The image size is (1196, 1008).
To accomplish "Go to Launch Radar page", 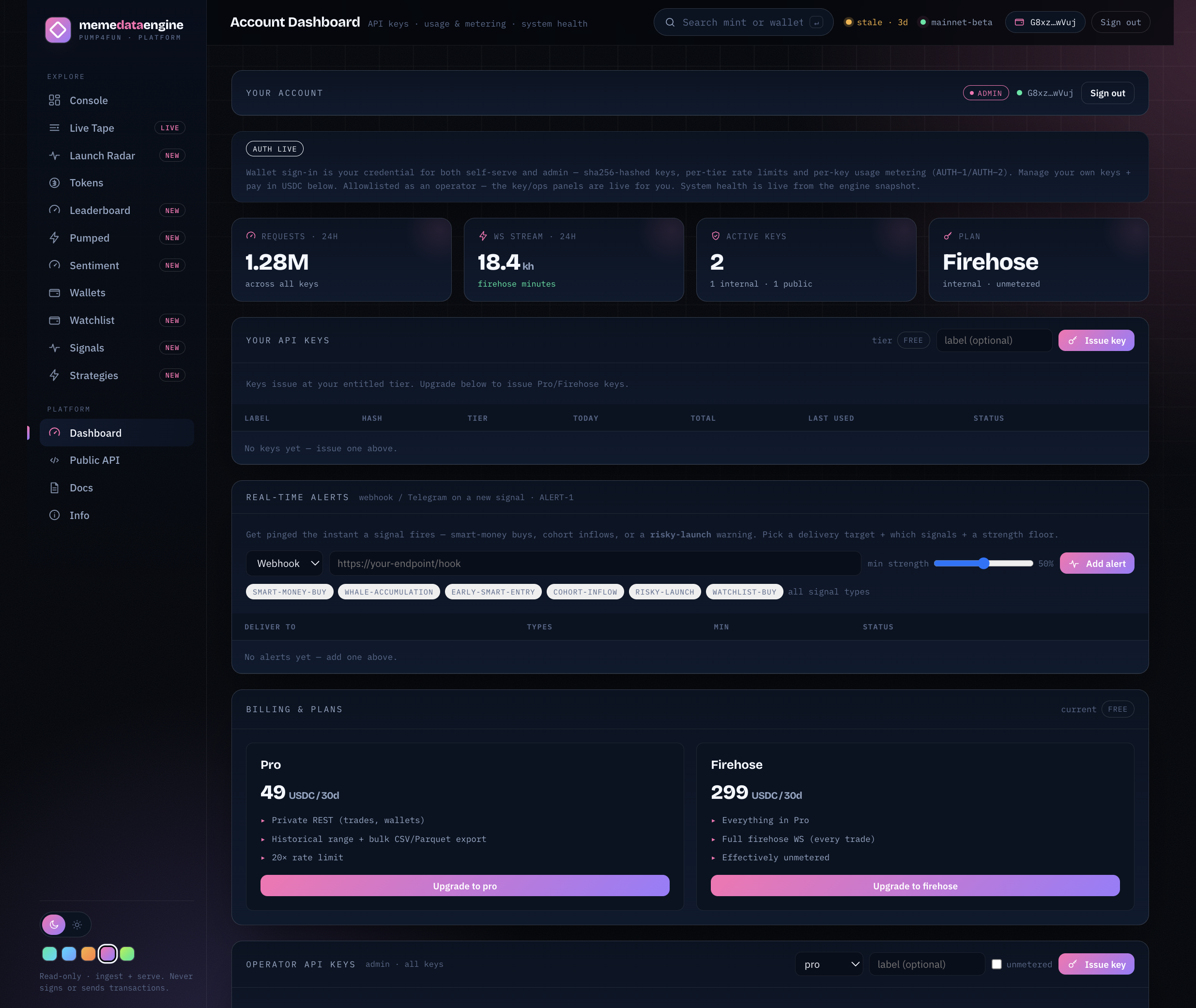I will click(117, 155).
